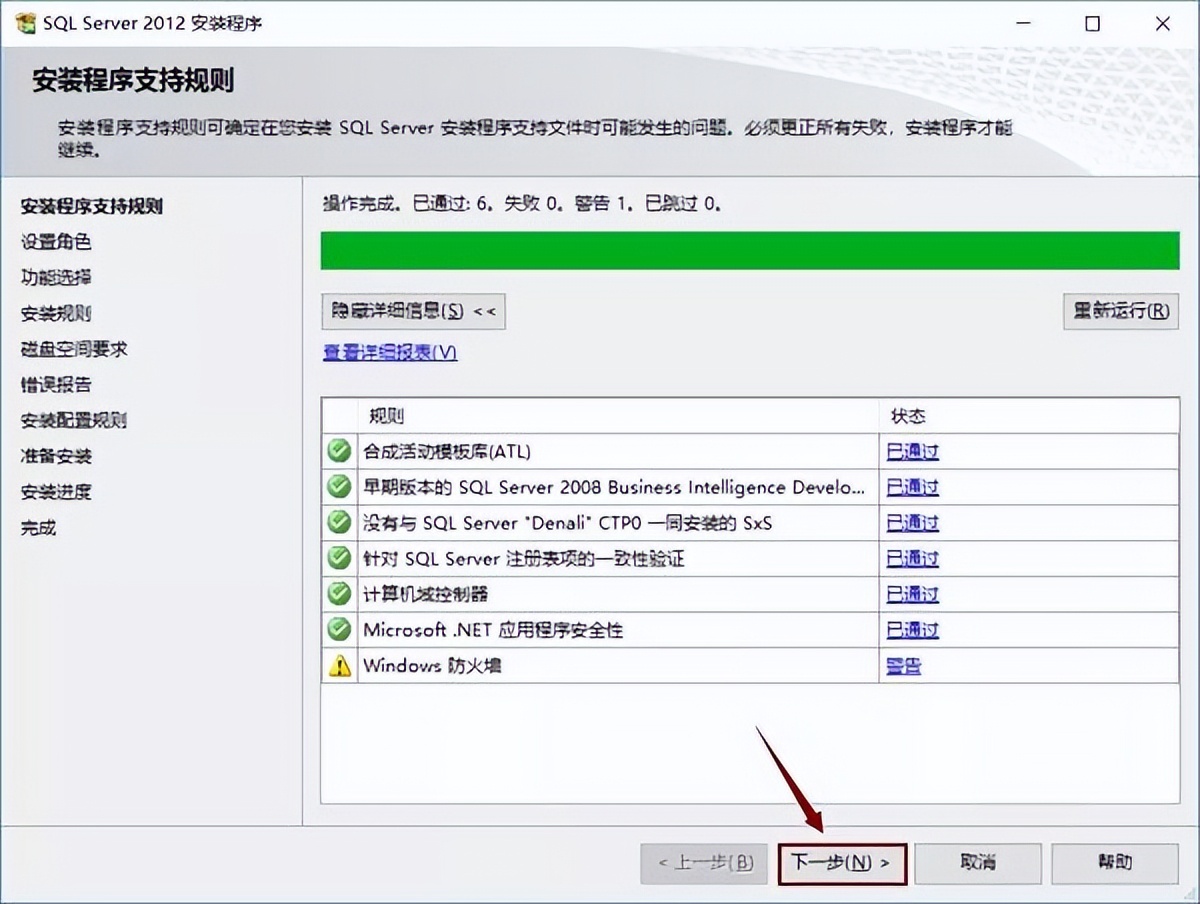Click the 下一步(N) button
The width and height of the screenshot is (1200, 904).
click(841, 863)
